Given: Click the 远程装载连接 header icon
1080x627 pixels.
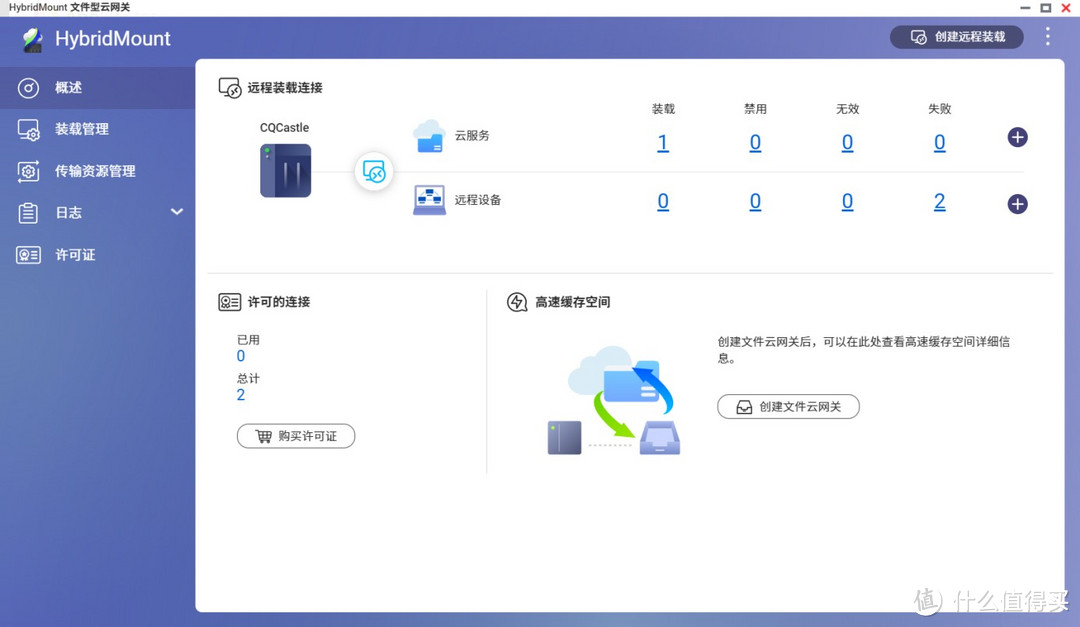Looking at the screenshot, I should pyautogui.click(x=230, y=88).
